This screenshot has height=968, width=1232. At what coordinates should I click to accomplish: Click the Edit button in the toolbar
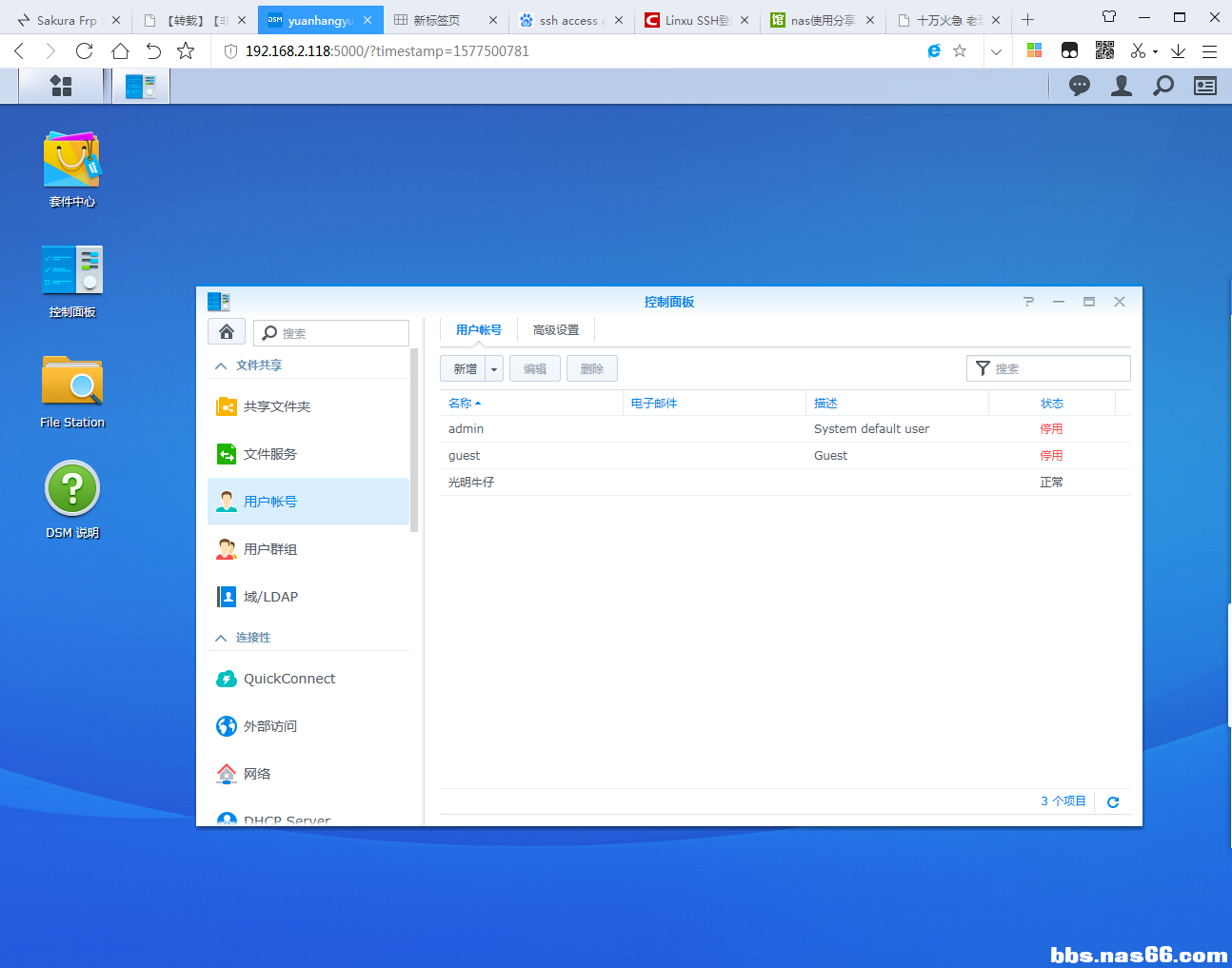tap(535, 369)
